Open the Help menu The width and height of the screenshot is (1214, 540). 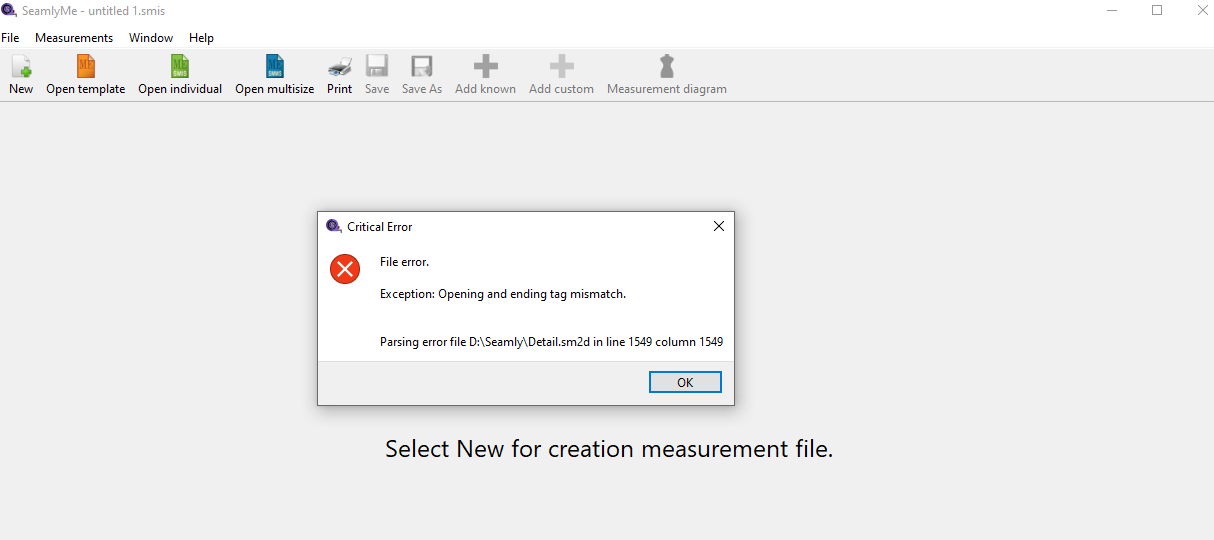click(201, 38)
